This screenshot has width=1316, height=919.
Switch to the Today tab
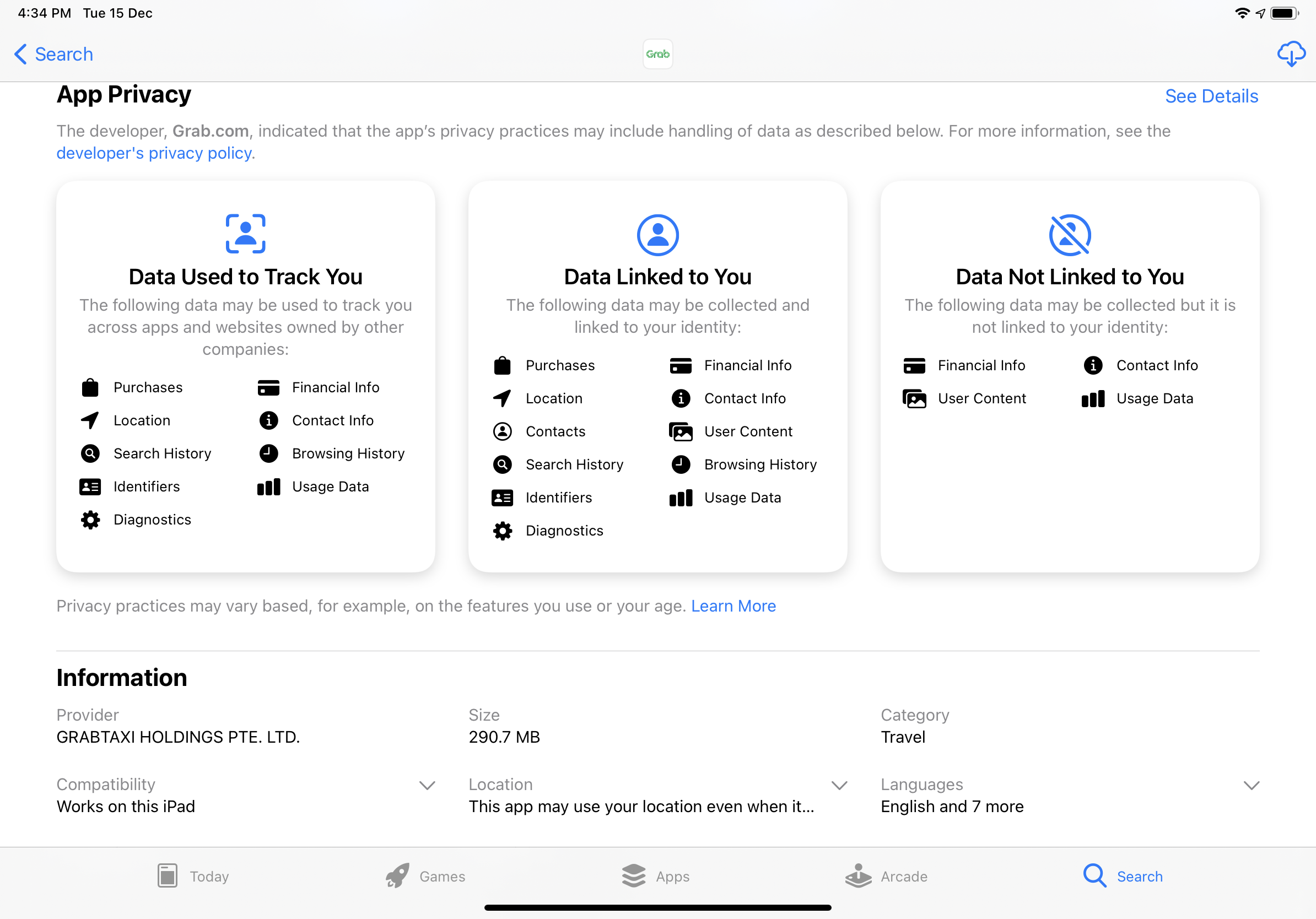click(x=193, y=875)
